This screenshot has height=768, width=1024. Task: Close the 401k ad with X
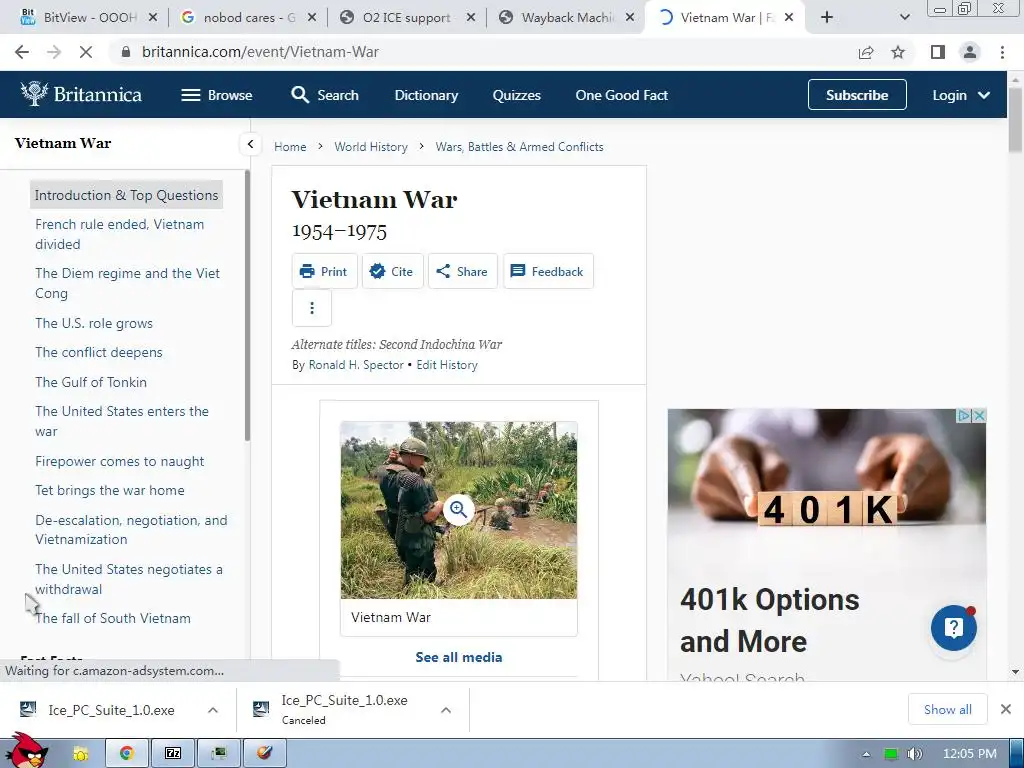[x=979, y=415]
